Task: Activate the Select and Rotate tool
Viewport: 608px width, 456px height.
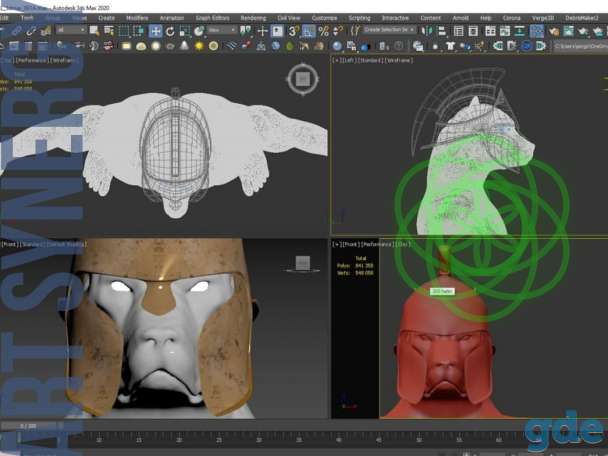Action: 170,31
